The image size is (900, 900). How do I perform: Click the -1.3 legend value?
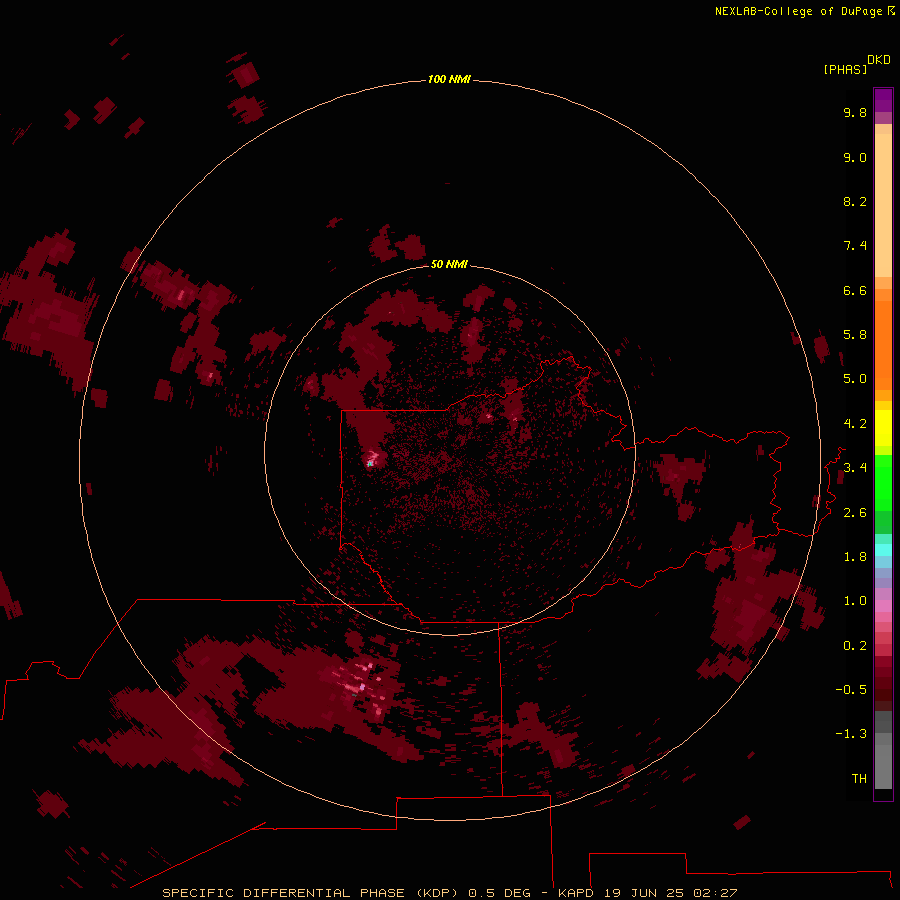851,734
